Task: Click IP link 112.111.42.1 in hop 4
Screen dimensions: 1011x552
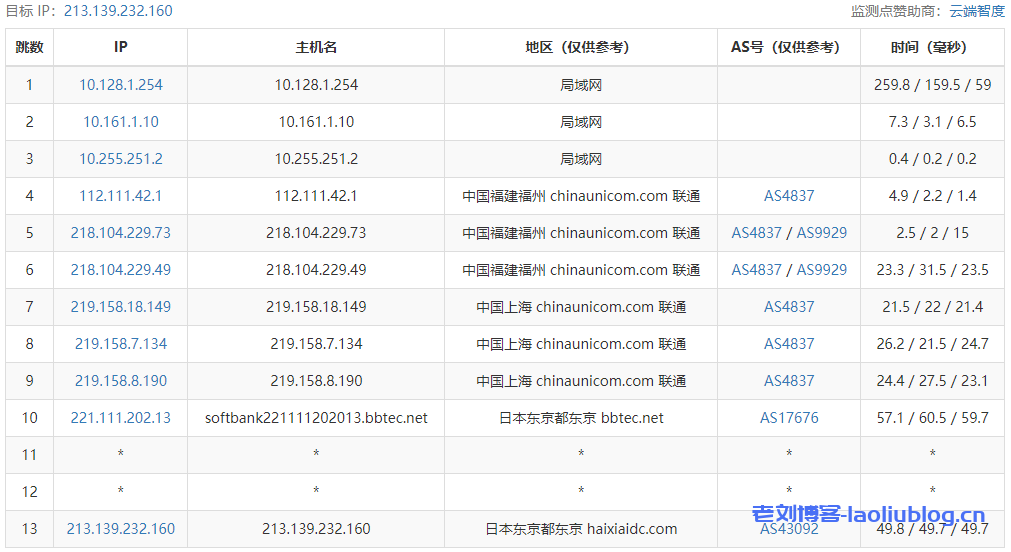Action: (x=120, y=196)
